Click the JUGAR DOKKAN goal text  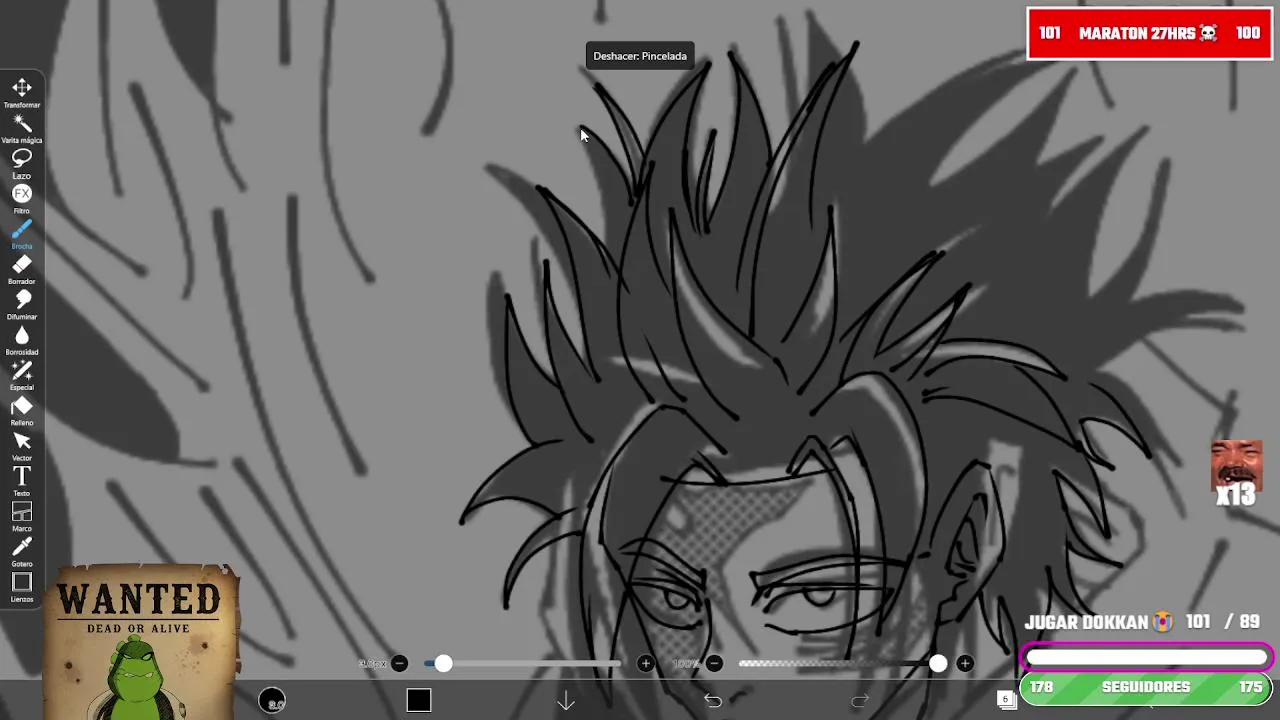(x=1098, y=622)
